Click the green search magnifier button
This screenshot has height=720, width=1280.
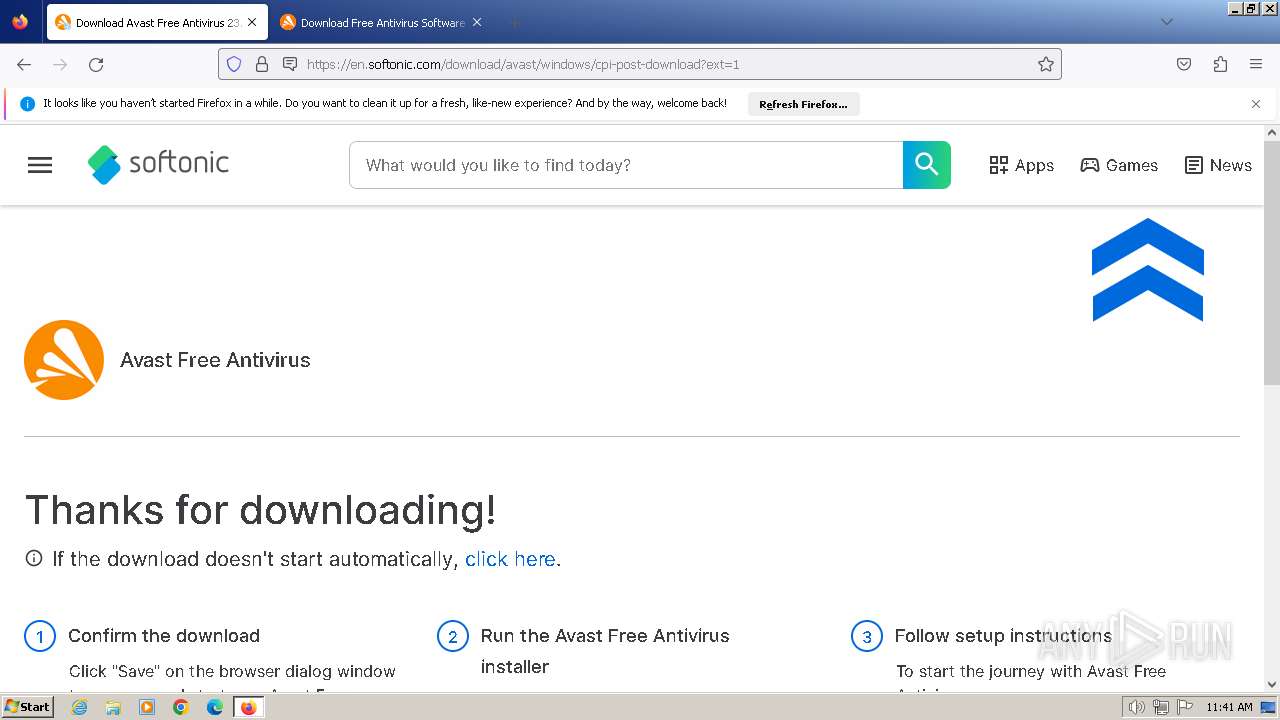click(x=927, y=165)
